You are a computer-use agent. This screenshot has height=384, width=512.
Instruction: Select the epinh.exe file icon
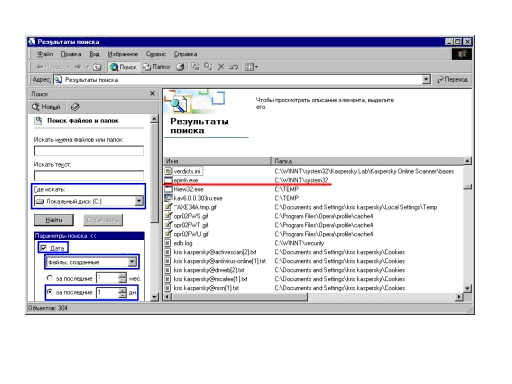tap(168, 180)
